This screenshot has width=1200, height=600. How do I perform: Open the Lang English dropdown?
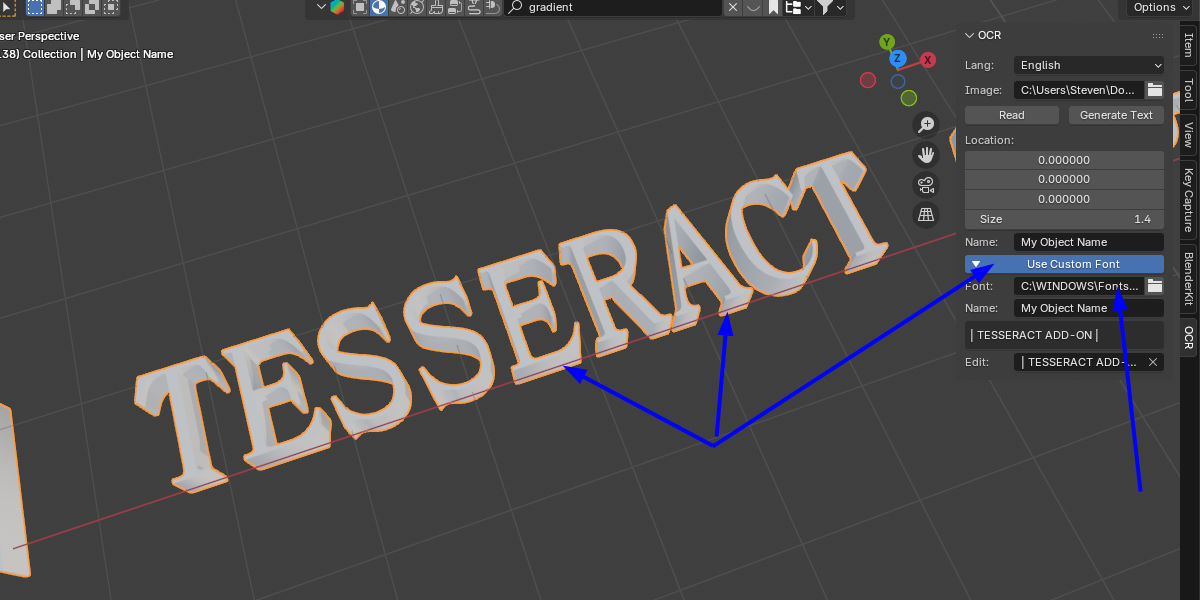point(1088,65)
